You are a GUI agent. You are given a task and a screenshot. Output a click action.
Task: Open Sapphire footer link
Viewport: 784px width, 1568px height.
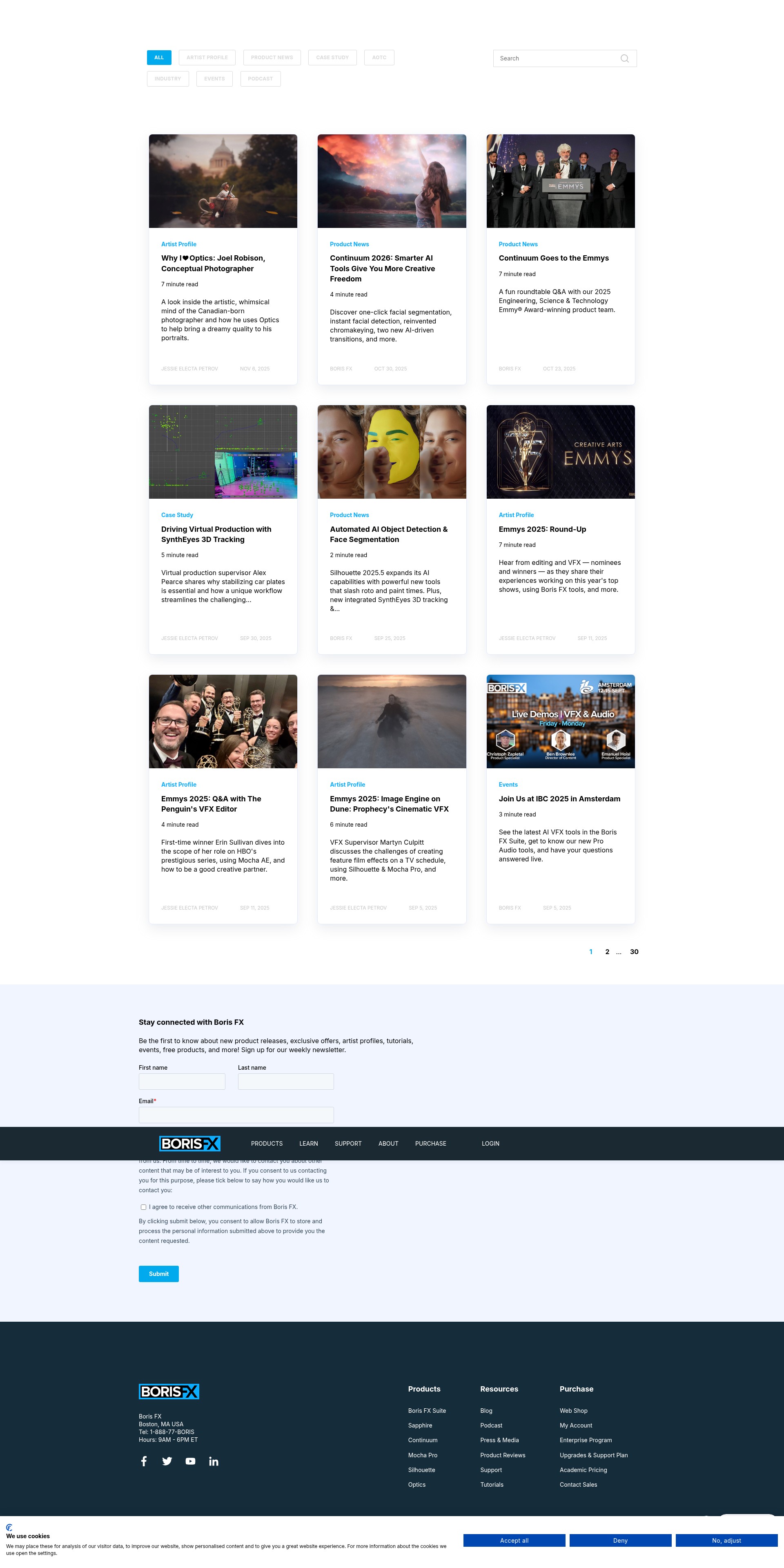pyautogui.click(x=420, y=1426)
